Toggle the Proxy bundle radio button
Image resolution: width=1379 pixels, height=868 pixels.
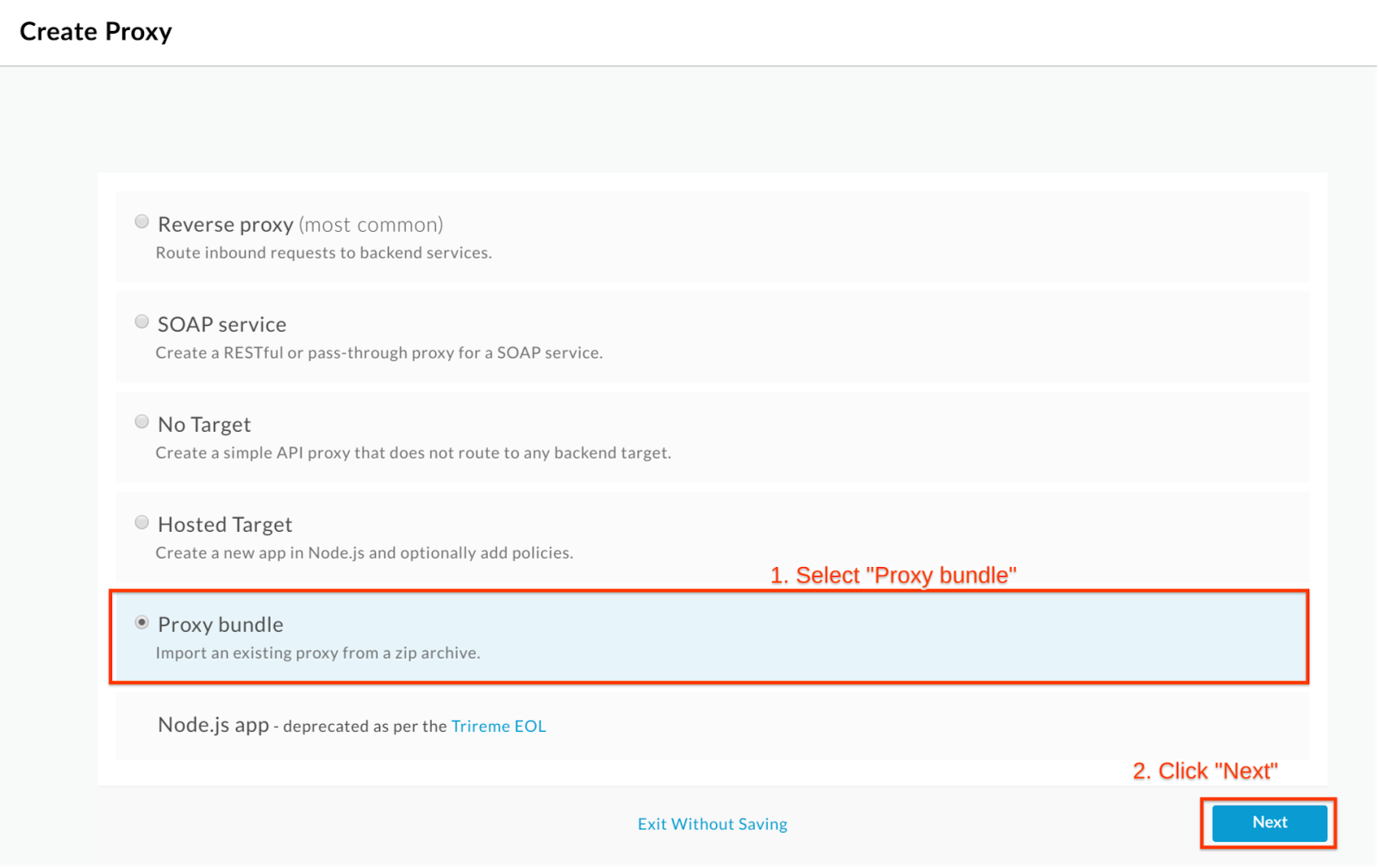tap(142, 622)
